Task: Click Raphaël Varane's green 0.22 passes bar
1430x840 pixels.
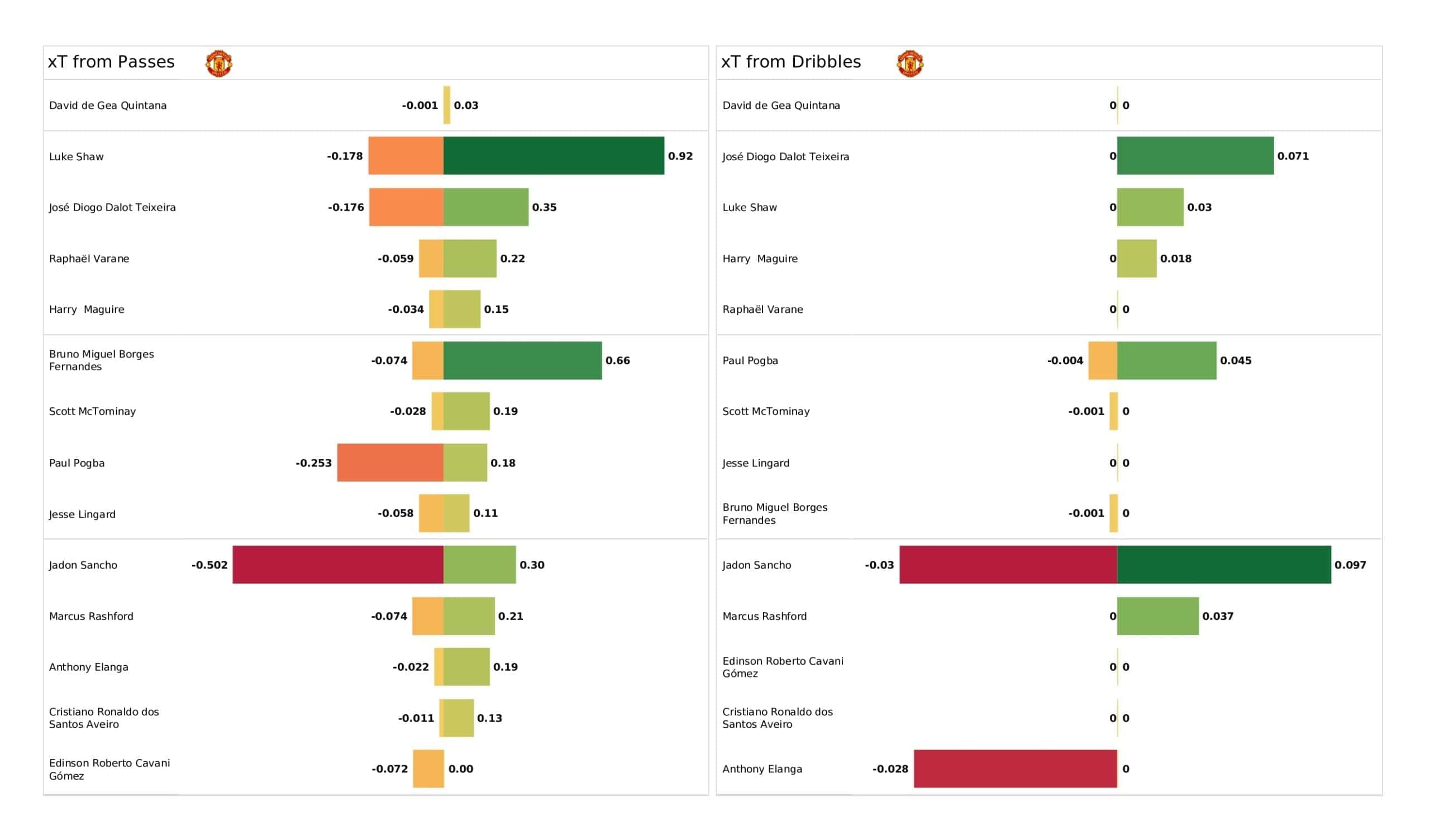Action: [470, 258]
